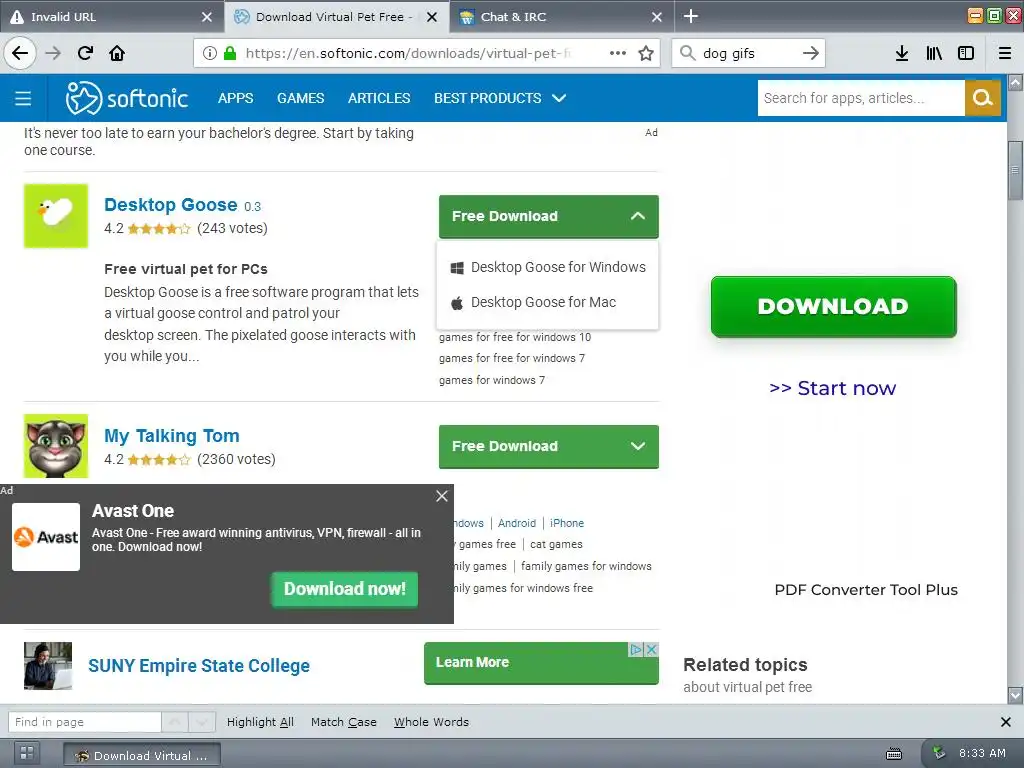Switch to Download Virtual Pet Free tab
This screenshot has width=1024, height=768.
(336, 17)
